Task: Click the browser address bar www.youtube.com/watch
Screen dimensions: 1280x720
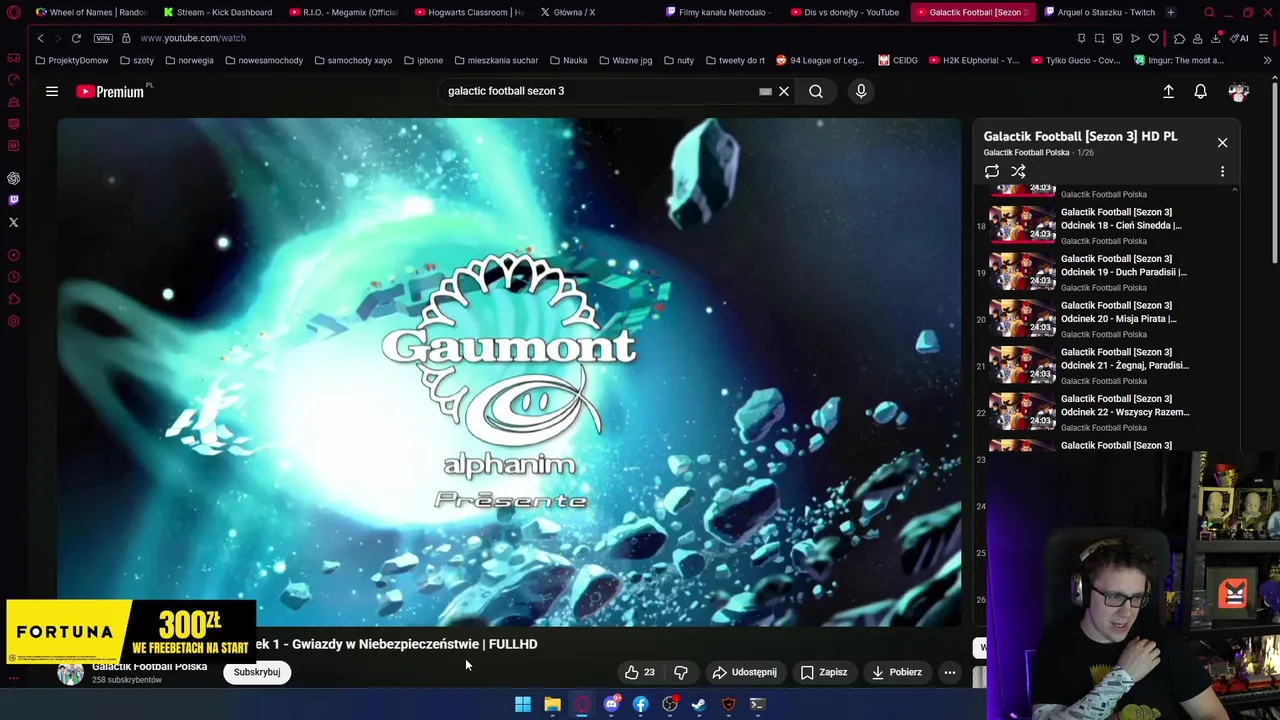Action: [x=193, y=38]
